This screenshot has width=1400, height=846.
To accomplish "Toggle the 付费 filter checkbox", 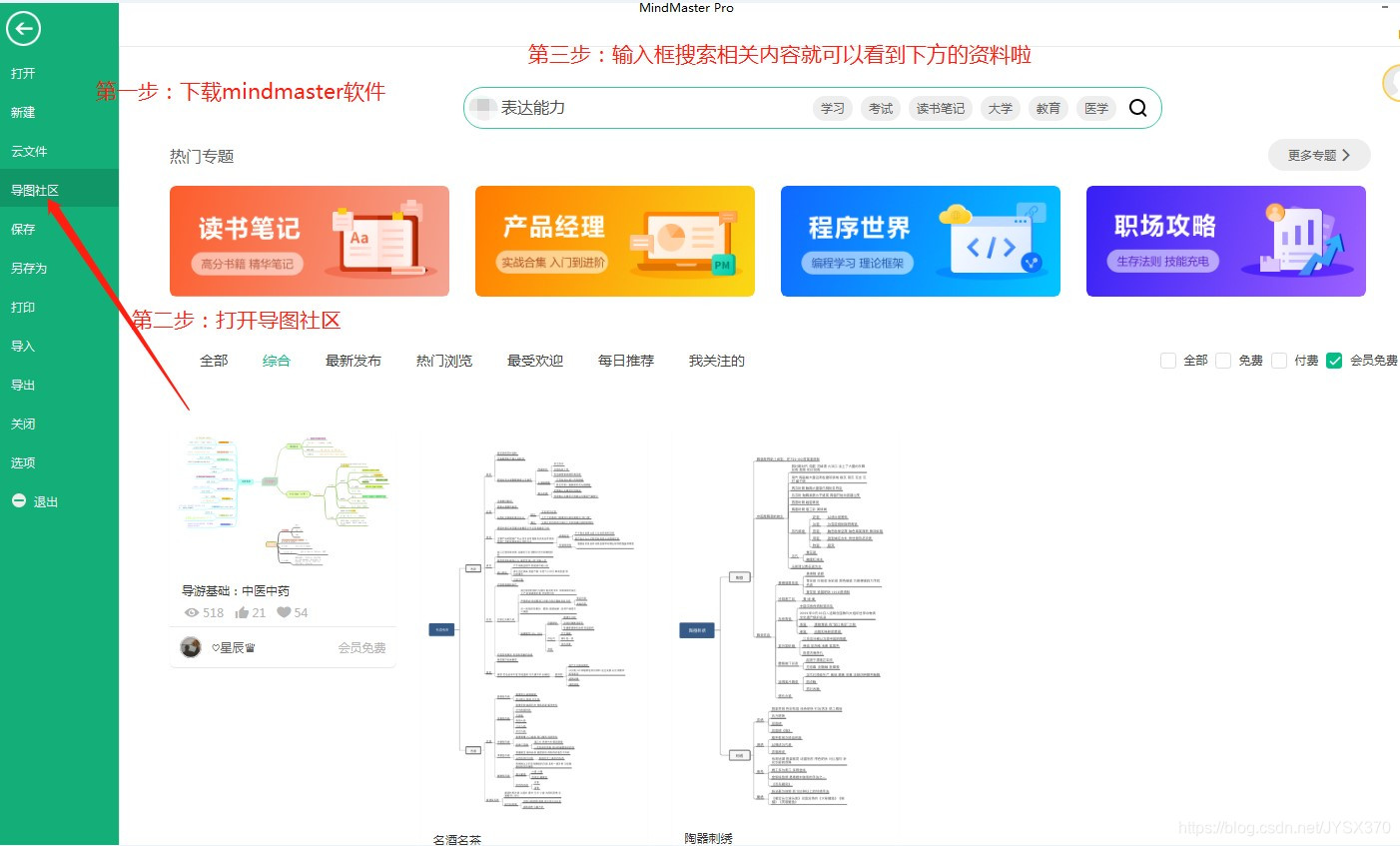I will pos(1279,361).
